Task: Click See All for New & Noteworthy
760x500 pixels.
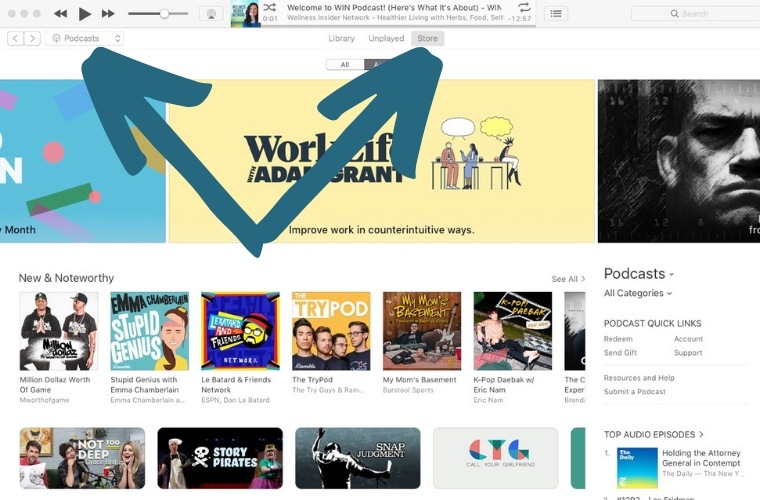Action: click(568, 279)
